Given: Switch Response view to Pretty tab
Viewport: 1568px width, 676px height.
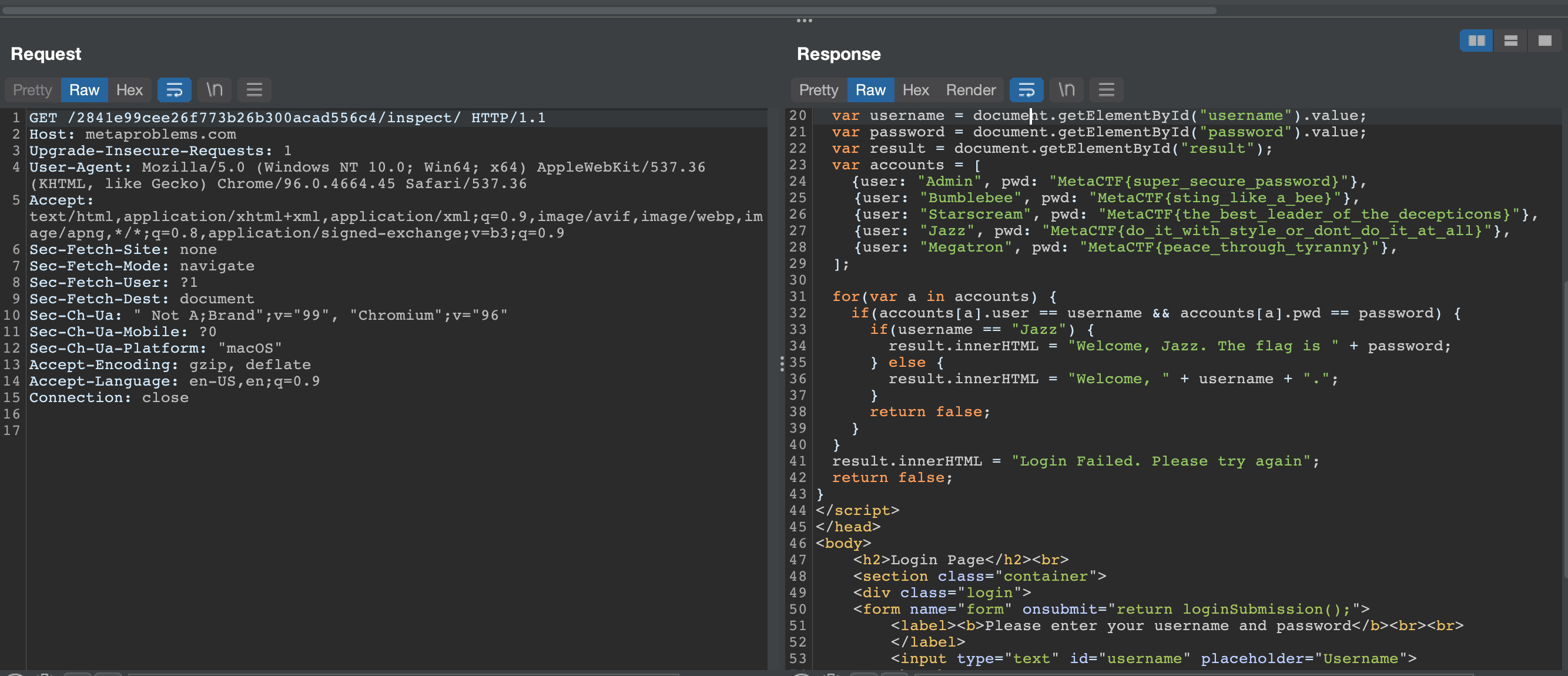Looking at the screenshot, I should 818,90.
